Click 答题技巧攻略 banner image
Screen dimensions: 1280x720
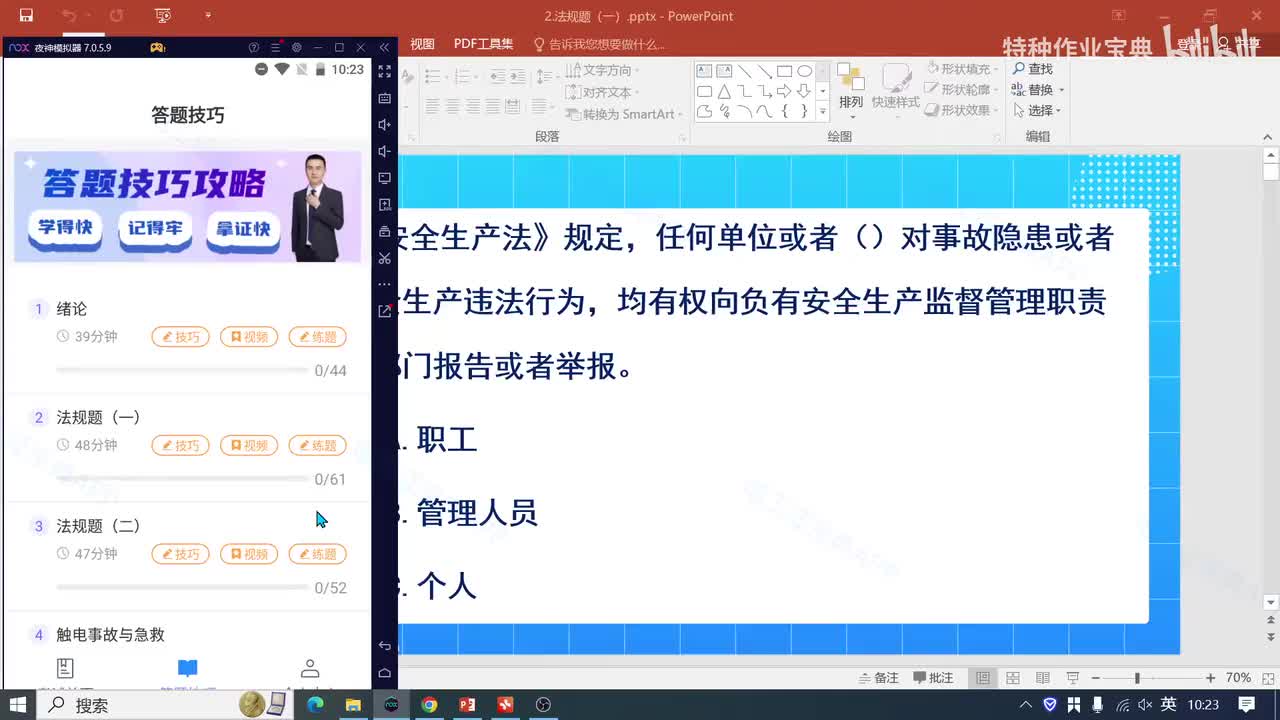(x=187, y=206)
